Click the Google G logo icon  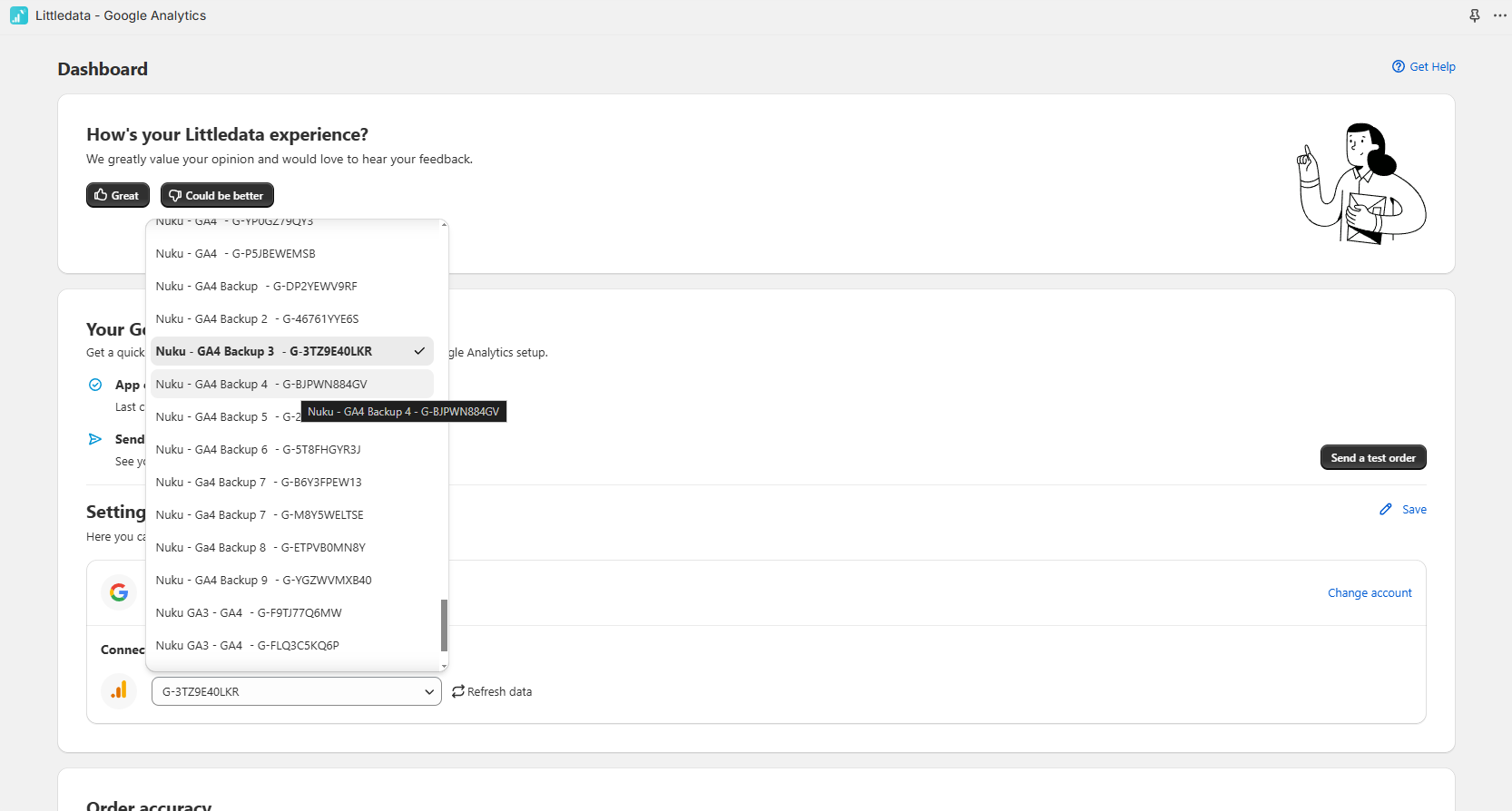click(119, 592)
